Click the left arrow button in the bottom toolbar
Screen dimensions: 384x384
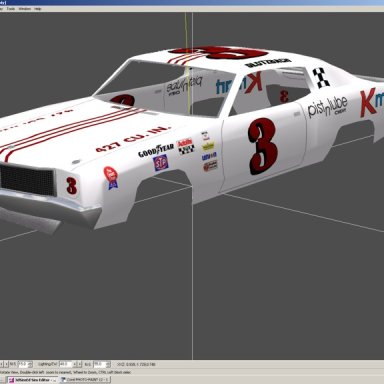2,364
